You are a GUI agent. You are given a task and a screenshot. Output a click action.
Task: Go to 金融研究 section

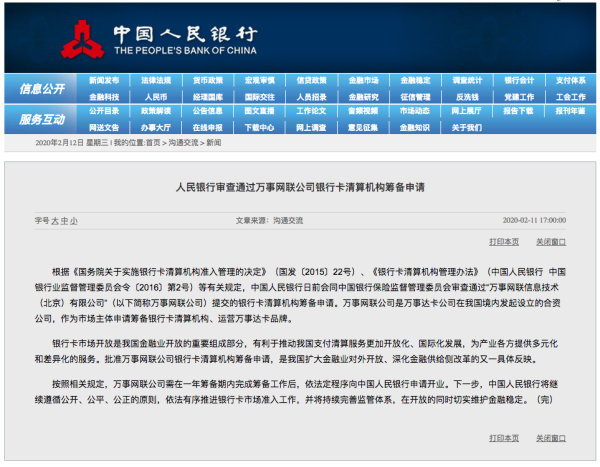(x=364, y=97)
